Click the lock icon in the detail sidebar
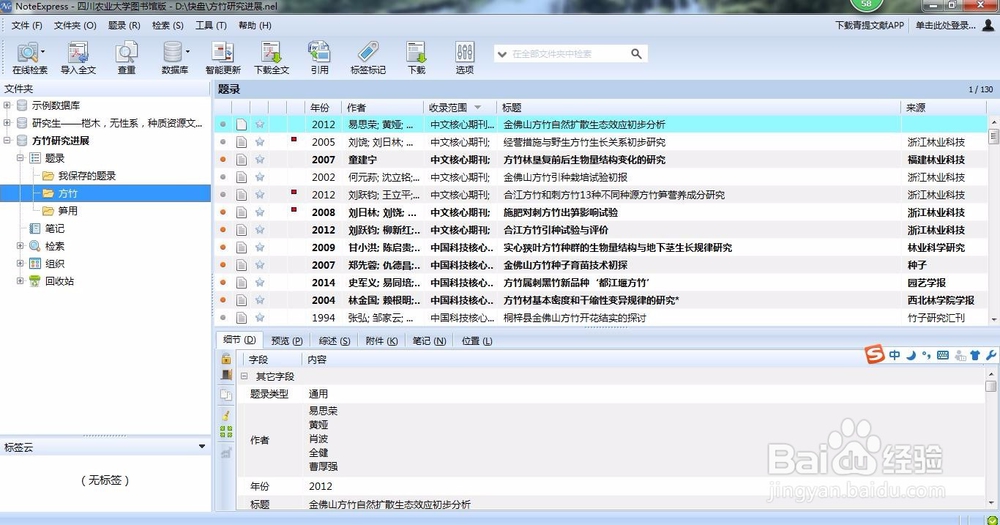This screenshot has width=1000, height=525. pyautogui.click(x=226, y=359)
